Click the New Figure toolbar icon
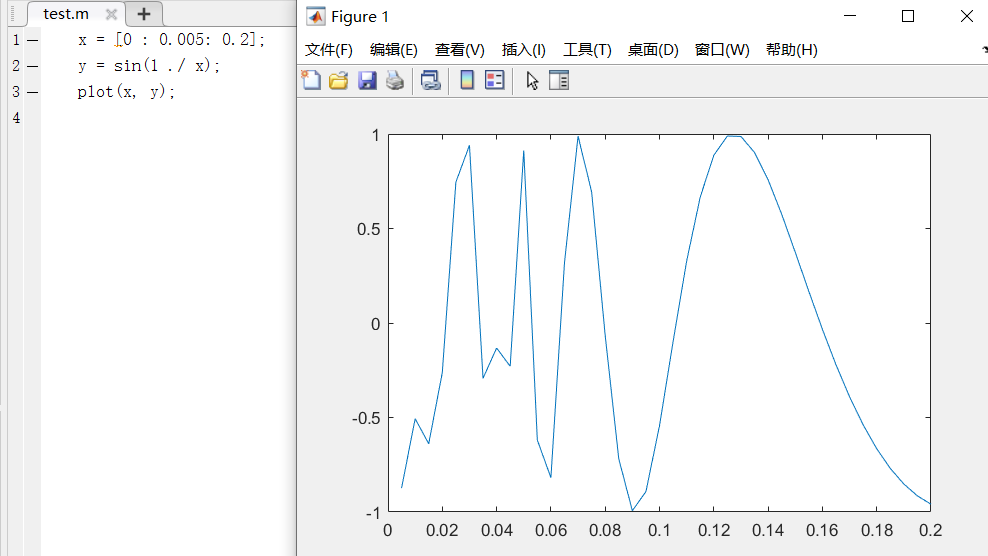This screenshot has height=556, width=988. 311,80
